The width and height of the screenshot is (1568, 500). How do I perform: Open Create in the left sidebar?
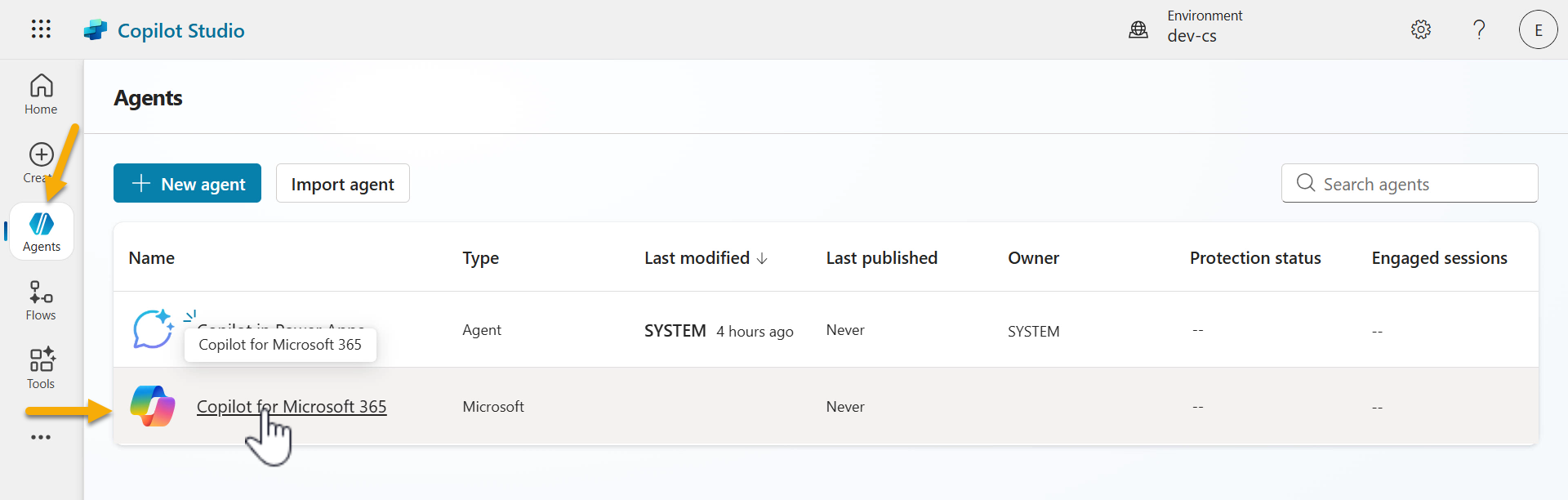click(x=41, y=163)
